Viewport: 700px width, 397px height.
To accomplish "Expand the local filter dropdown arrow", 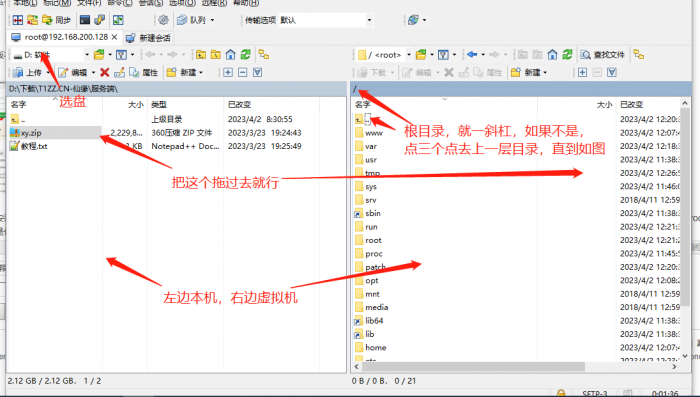I will pyautogui.click(x=132, y=55).
